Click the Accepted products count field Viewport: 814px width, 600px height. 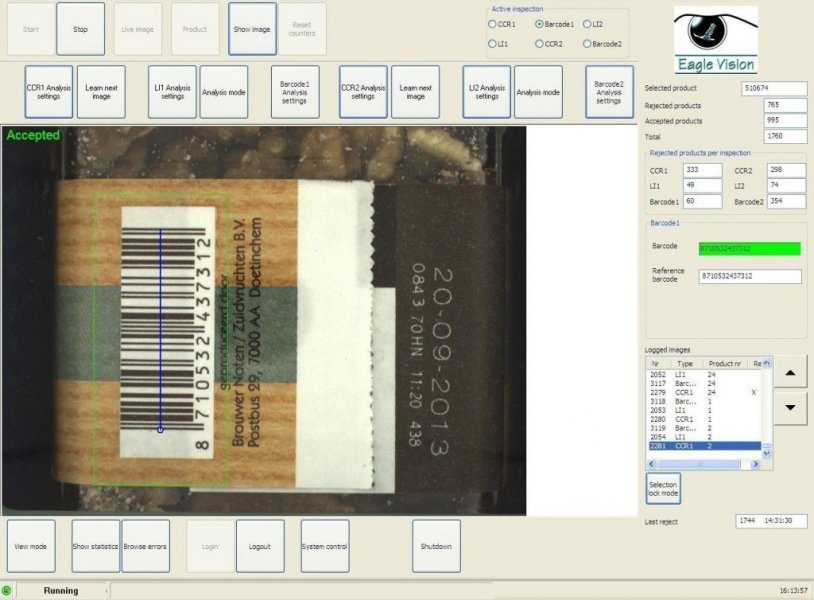[785, 120]
